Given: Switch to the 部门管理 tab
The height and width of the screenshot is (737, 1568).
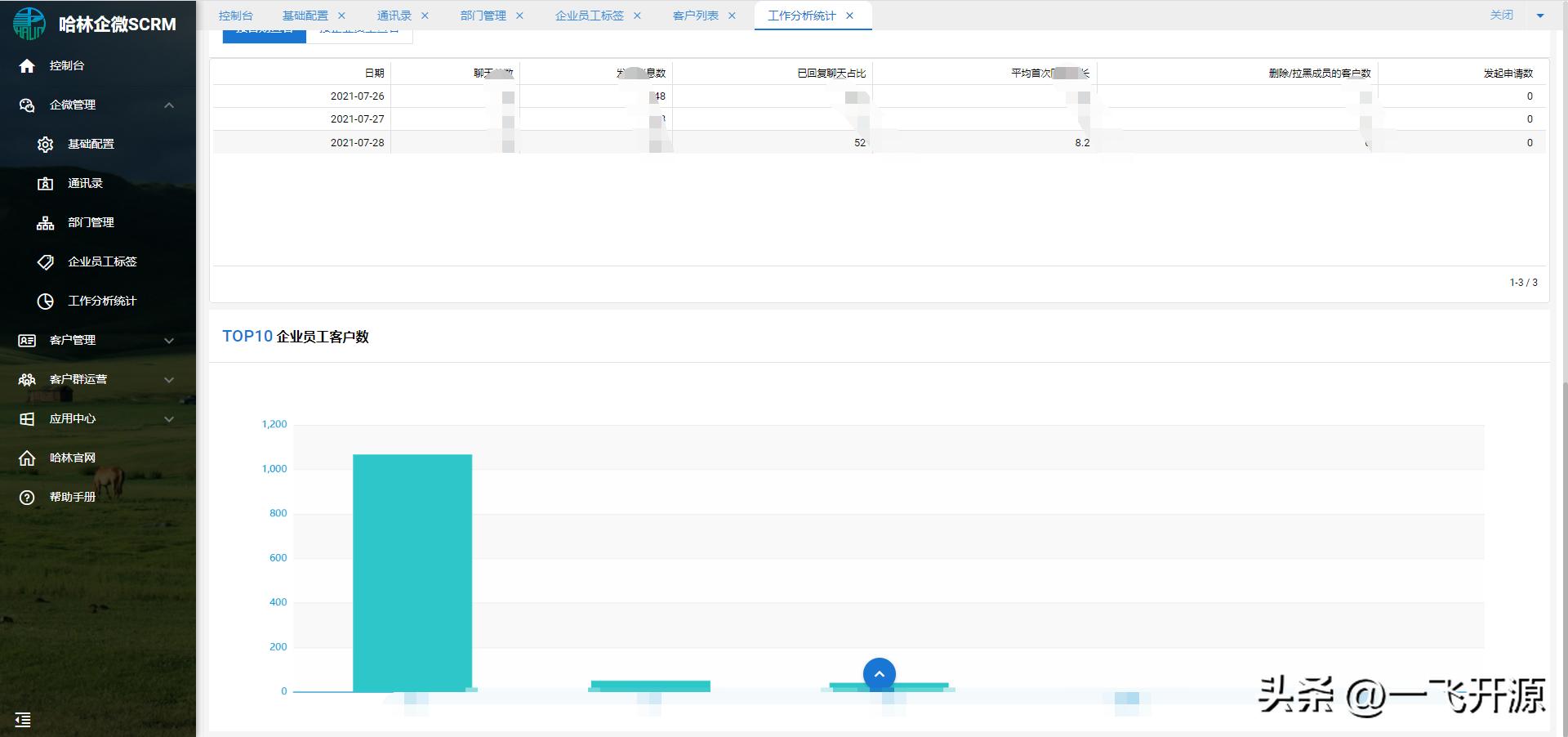Looking at the screenshot, I should coord(483,16).
